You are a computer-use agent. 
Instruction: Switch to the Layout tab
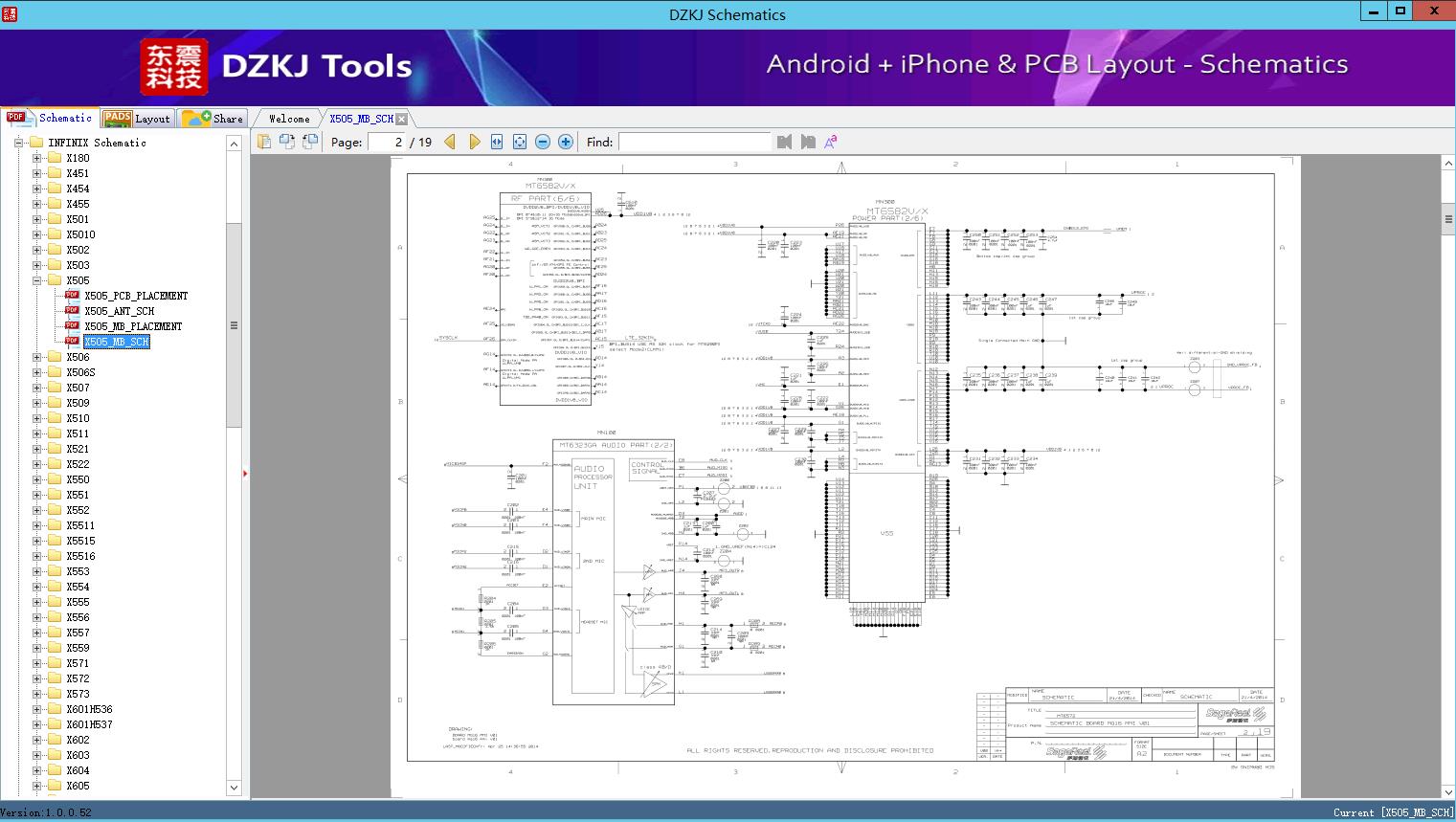pyautogui.click(x=138, y=119)
